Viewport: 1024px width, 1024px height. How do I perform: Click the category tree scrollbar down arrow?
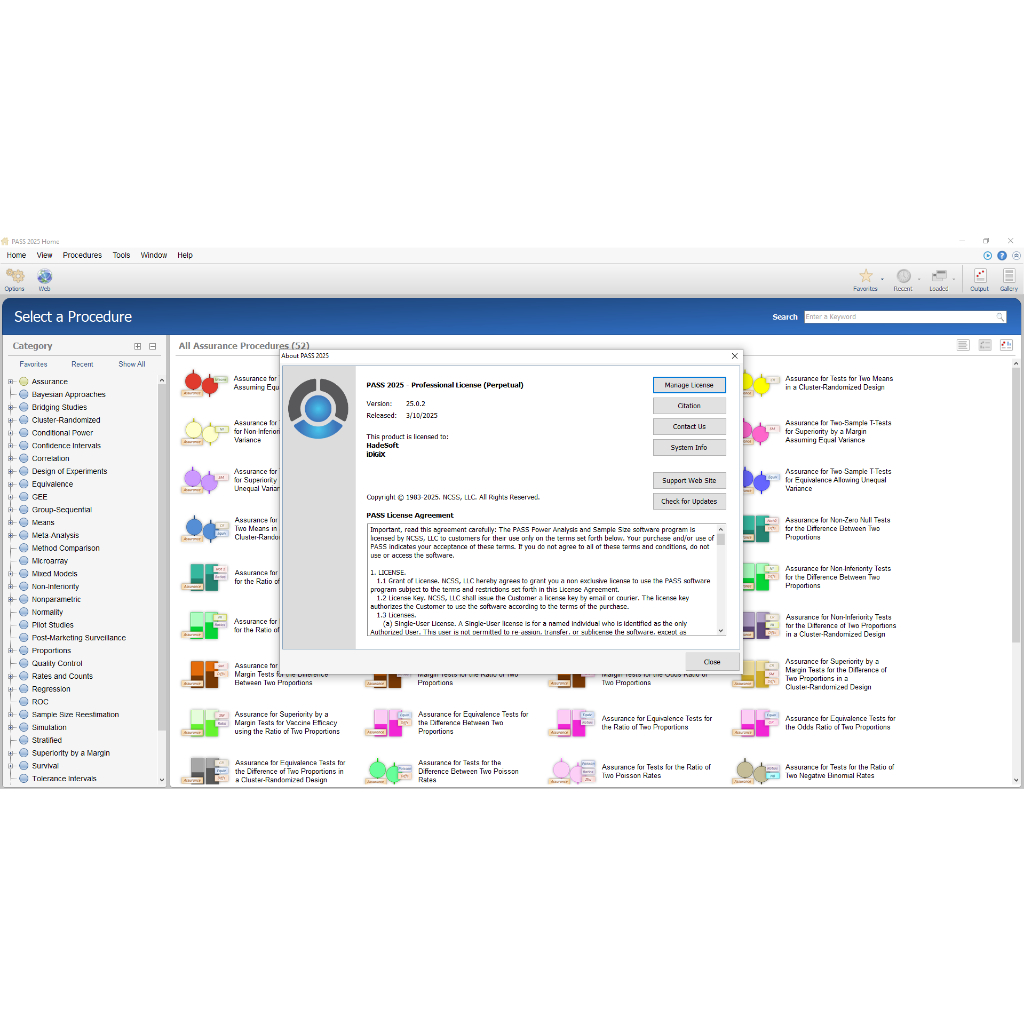[x=162, y=780]
